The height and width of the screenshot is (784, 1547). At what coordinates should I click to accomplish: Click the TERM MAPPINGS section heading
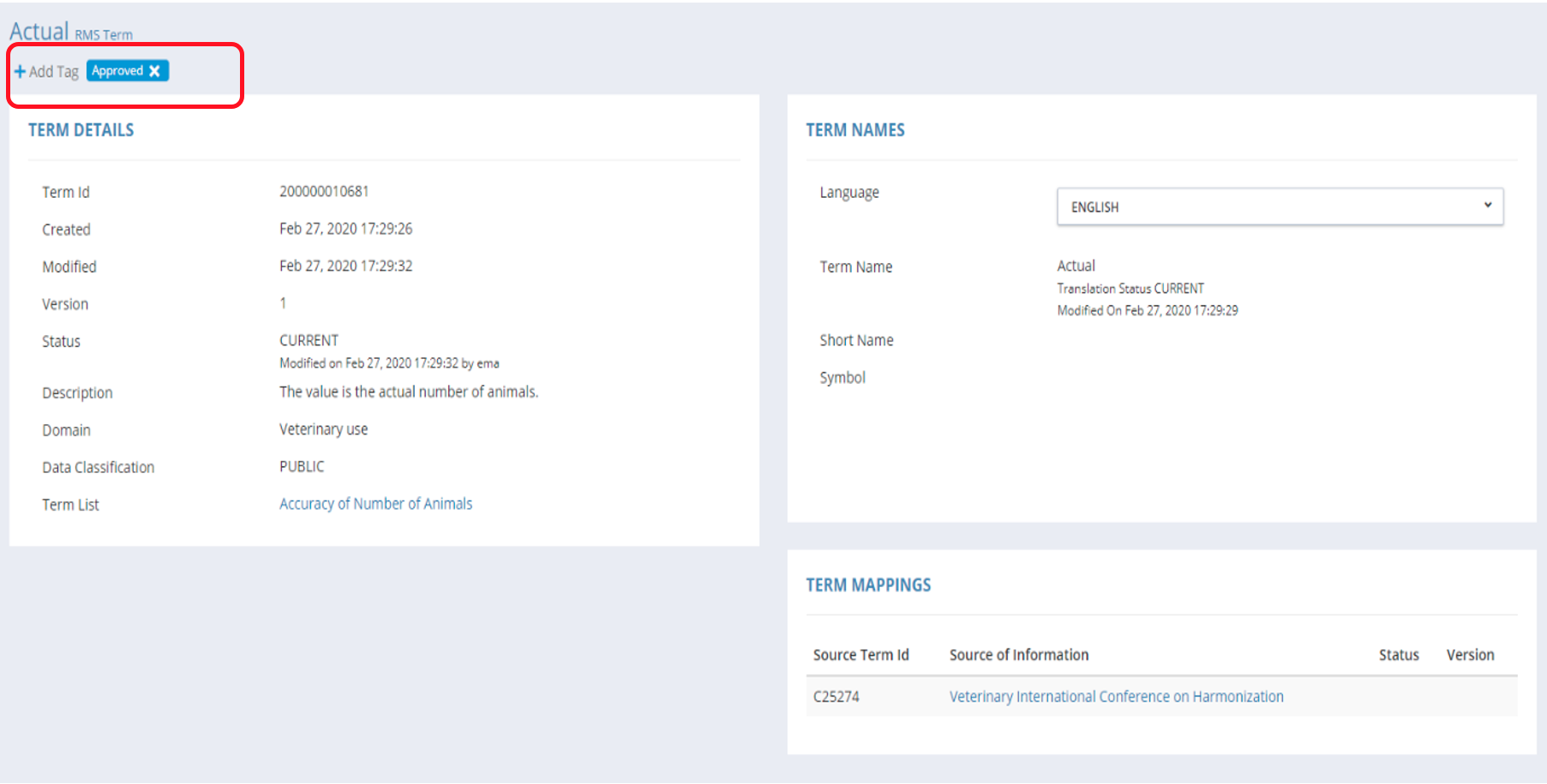click(x=867, y=585)
